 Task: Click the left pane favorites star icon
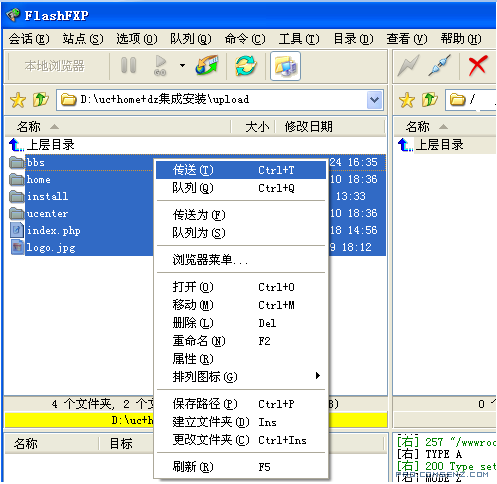coord(18,100)
